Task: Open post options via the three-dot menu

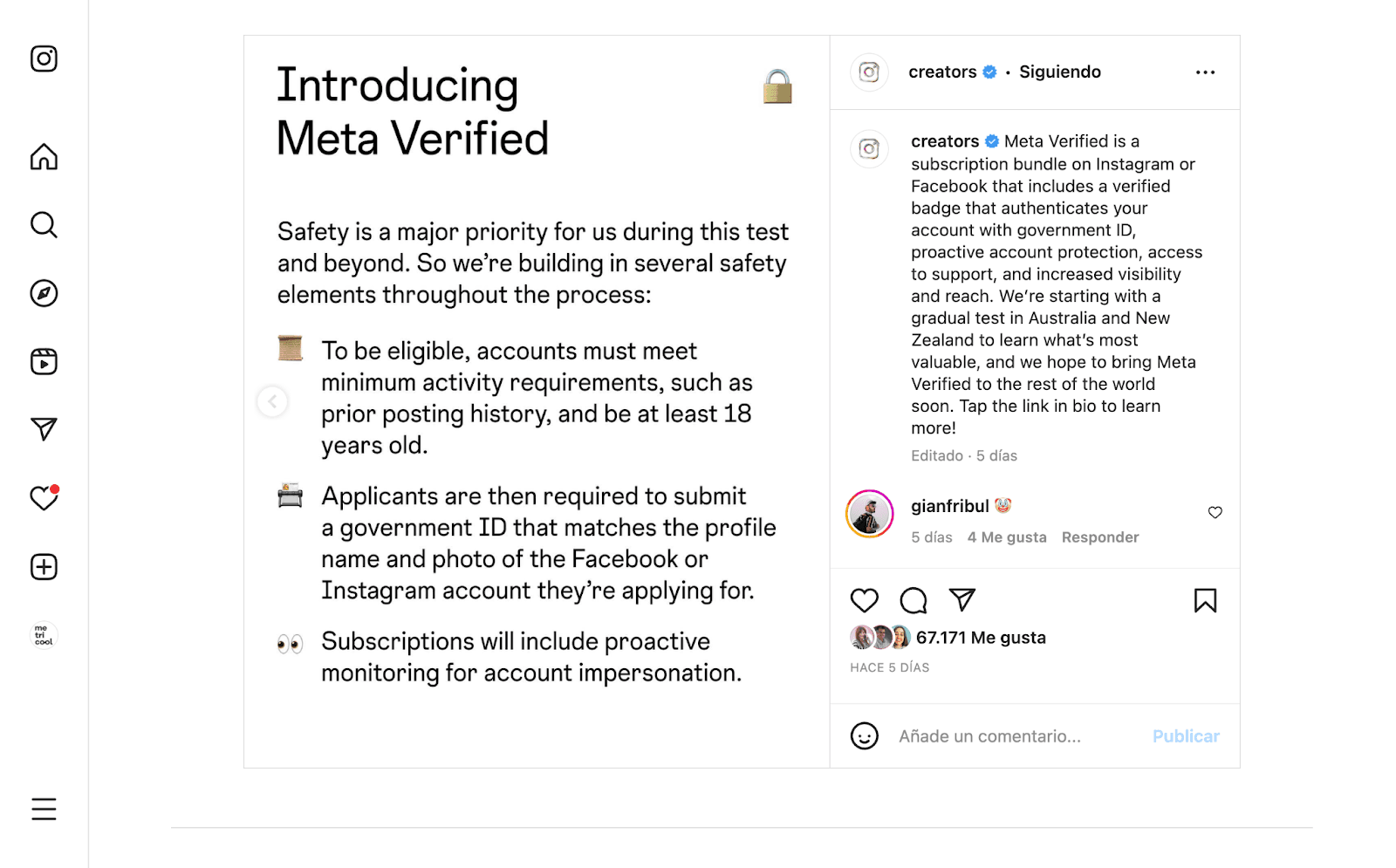Action: click(x=1205, y=72)
